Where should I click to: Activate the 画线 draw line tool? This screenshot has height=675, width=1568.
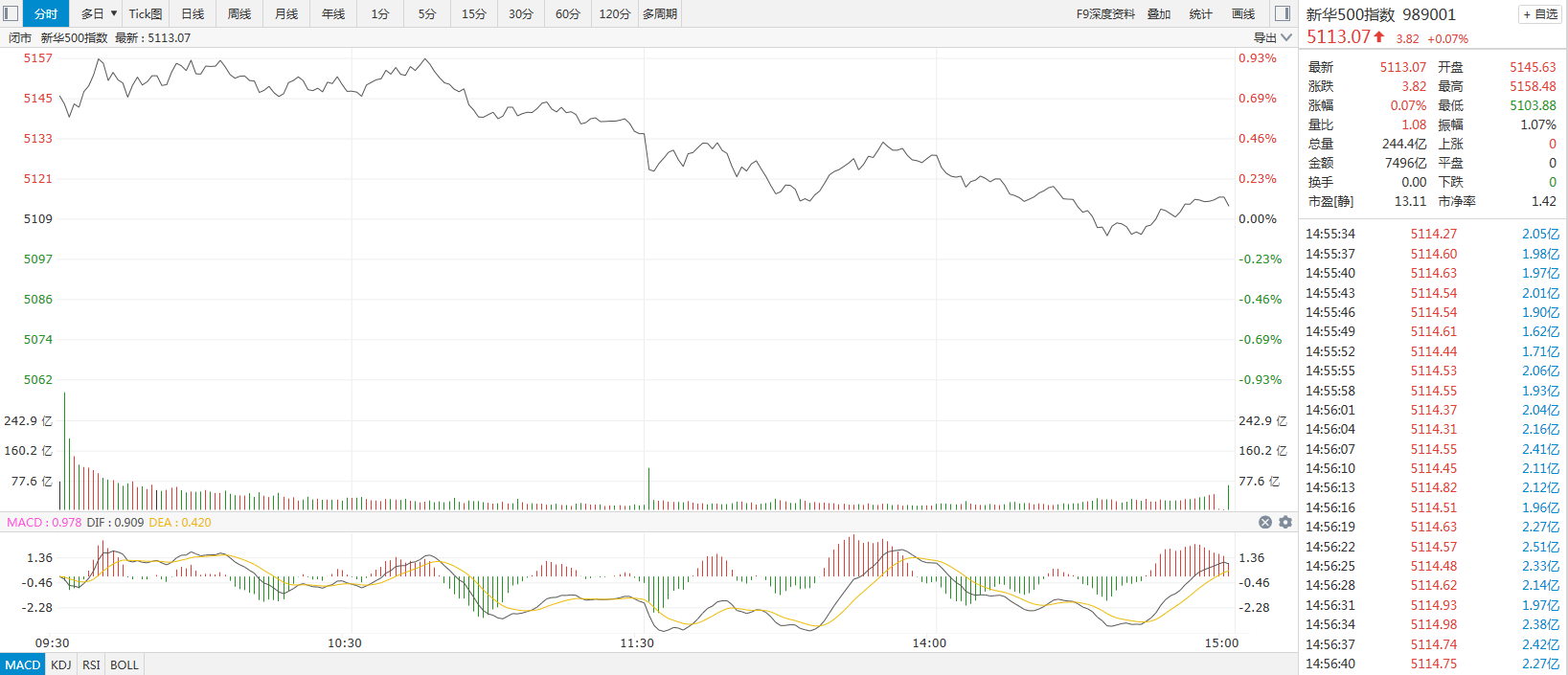(x=1243, y=13)
